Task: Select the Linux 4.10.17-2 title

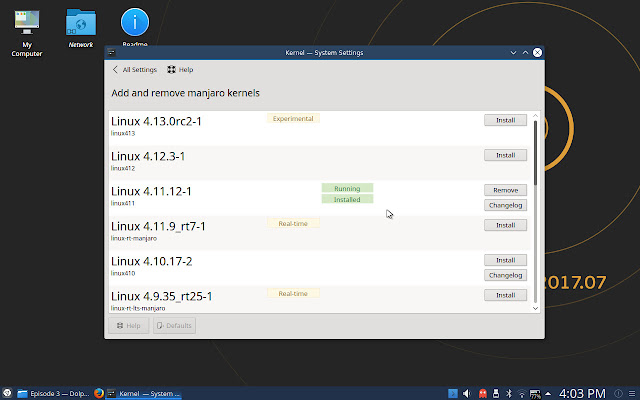Action: point(151,261)
